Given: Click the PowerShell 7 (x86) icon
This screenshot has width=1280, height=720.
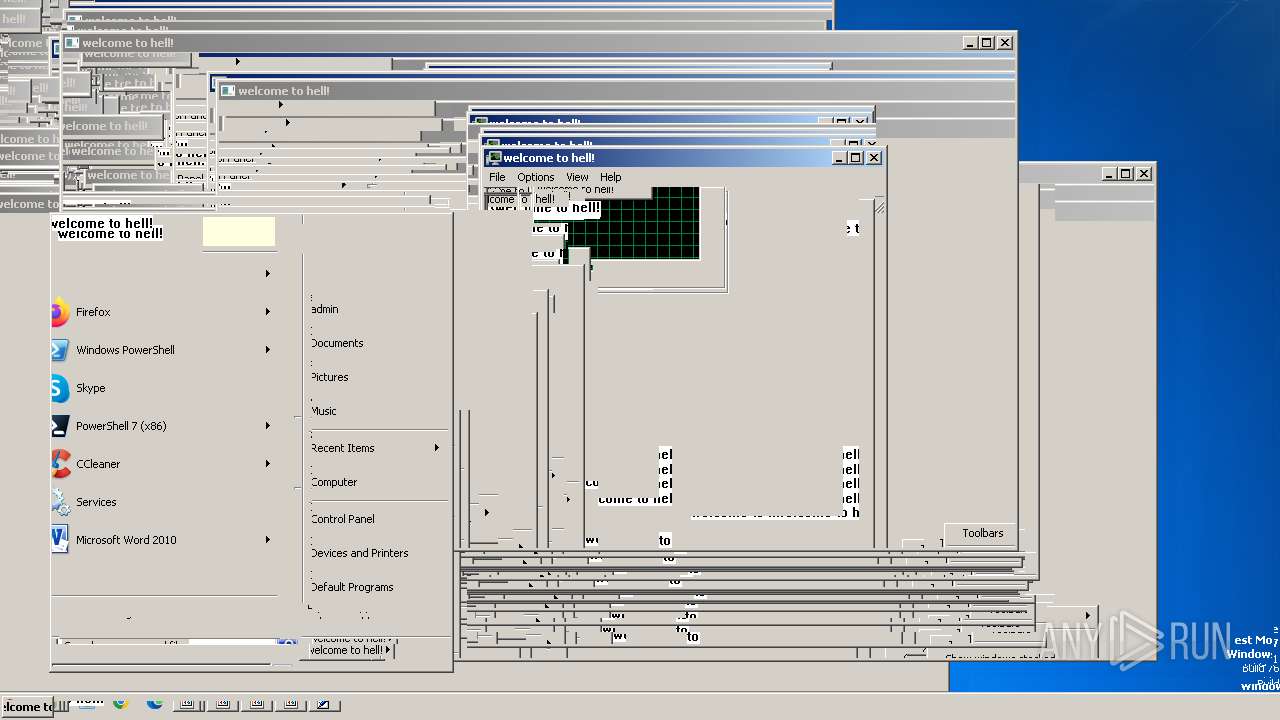Looking at the screenshot, I should pos(60,426).
